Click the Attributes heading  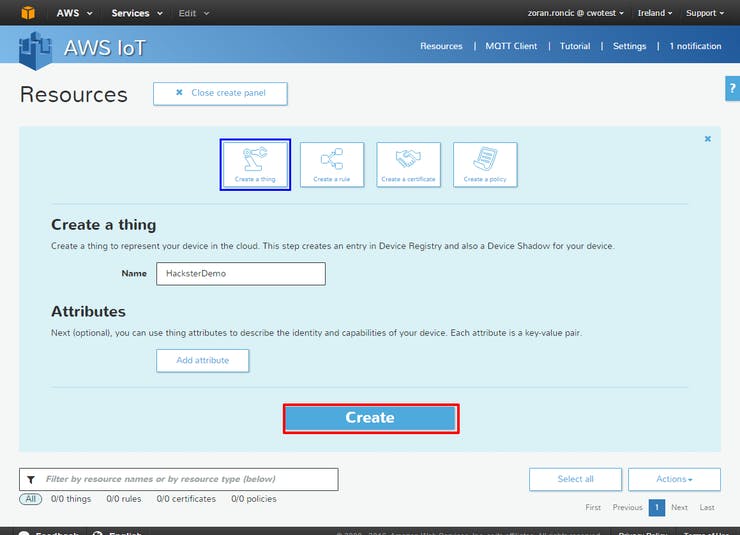pyautogui.click(x=88, y=311)
